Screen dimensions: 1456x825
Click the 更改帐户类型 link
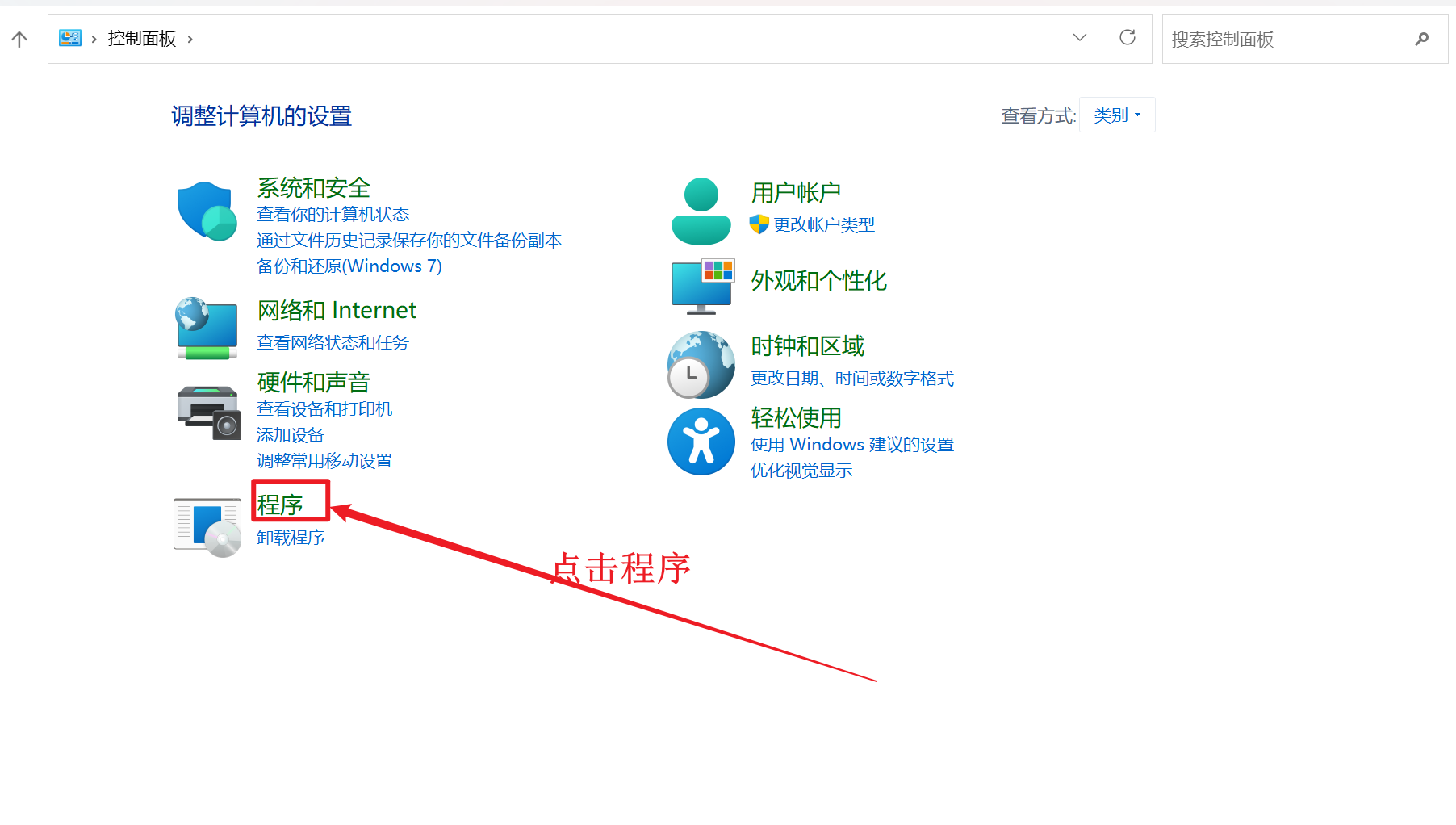pyautogui.click(x=823, y=225)
